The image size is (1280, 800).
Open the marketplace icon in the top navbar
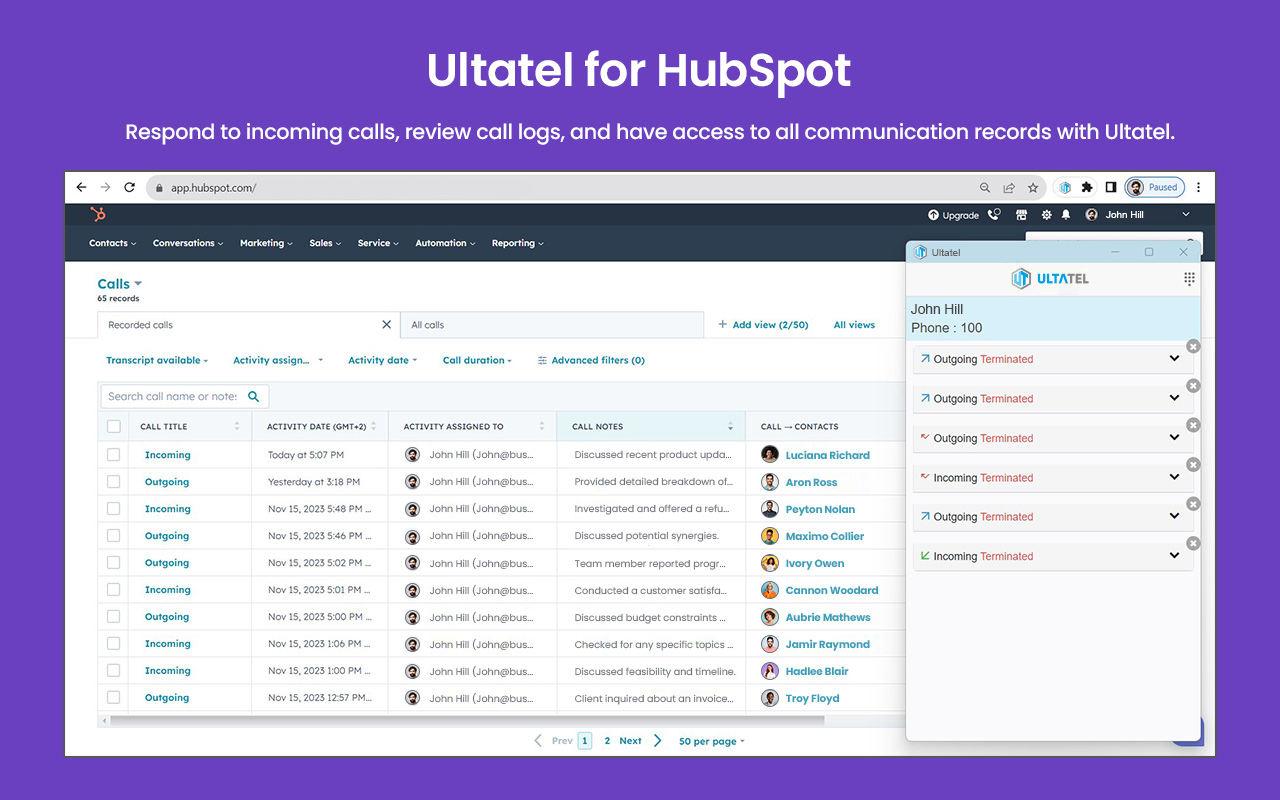1021,214
